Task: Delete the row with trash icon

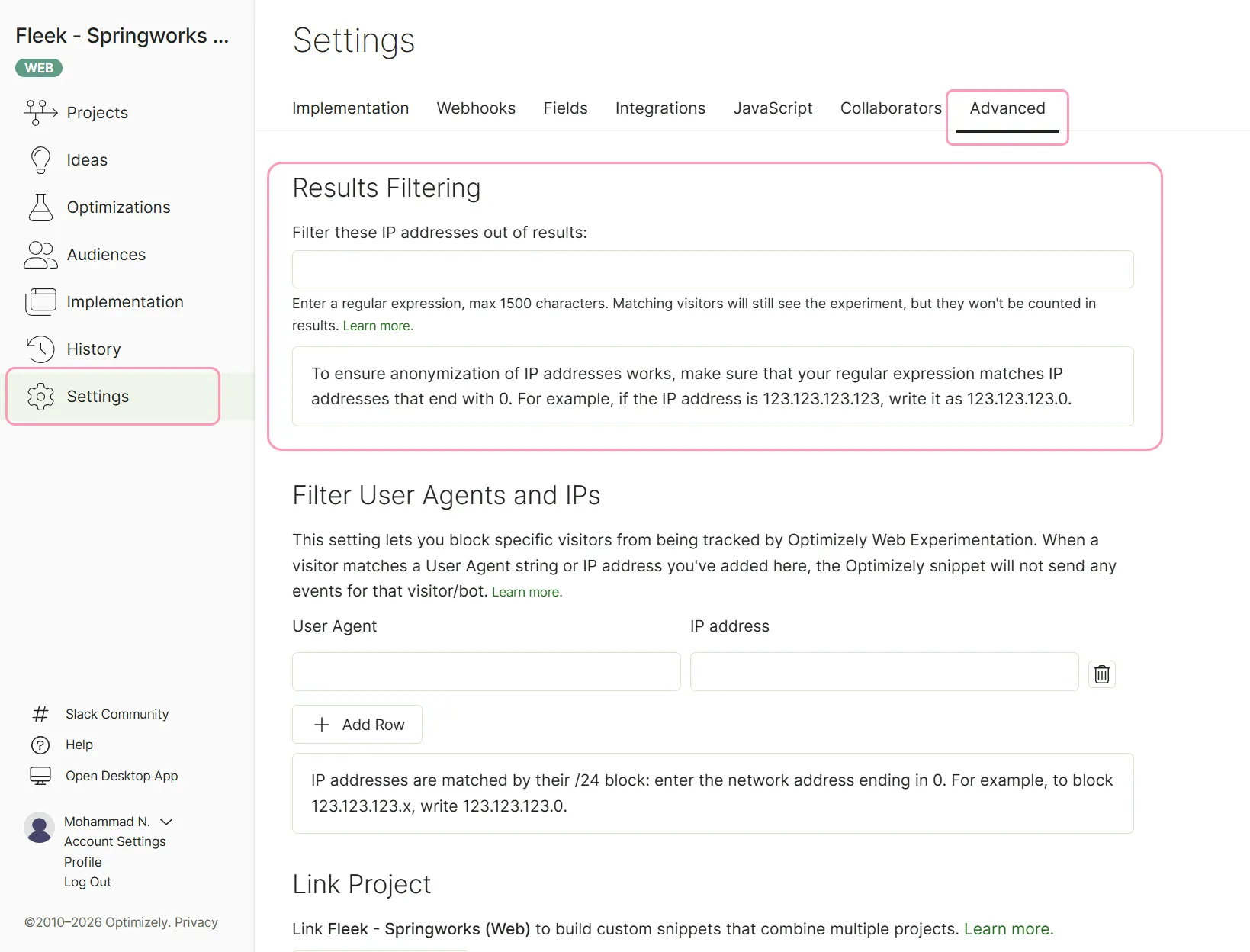Action: (x=1102, y=674)
